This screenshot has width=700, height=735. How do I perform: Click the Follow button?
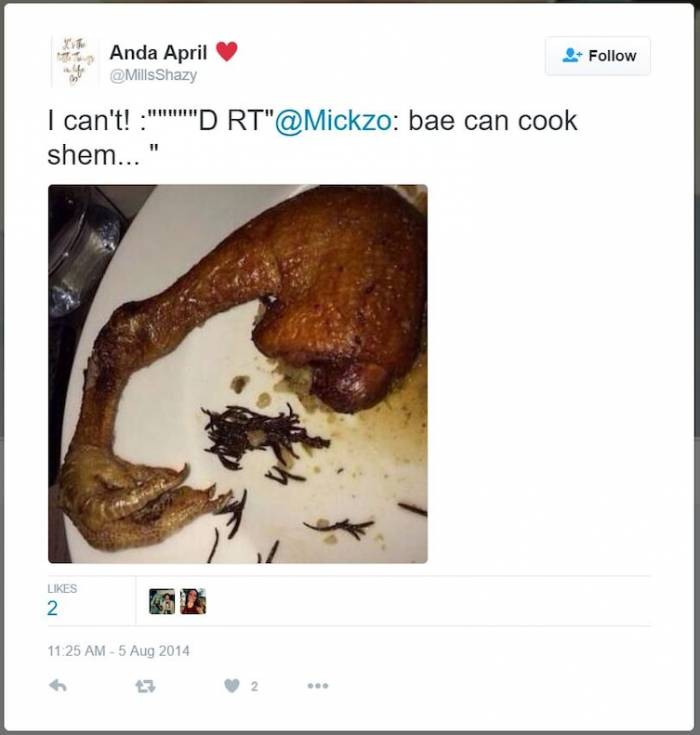(598, 56)
